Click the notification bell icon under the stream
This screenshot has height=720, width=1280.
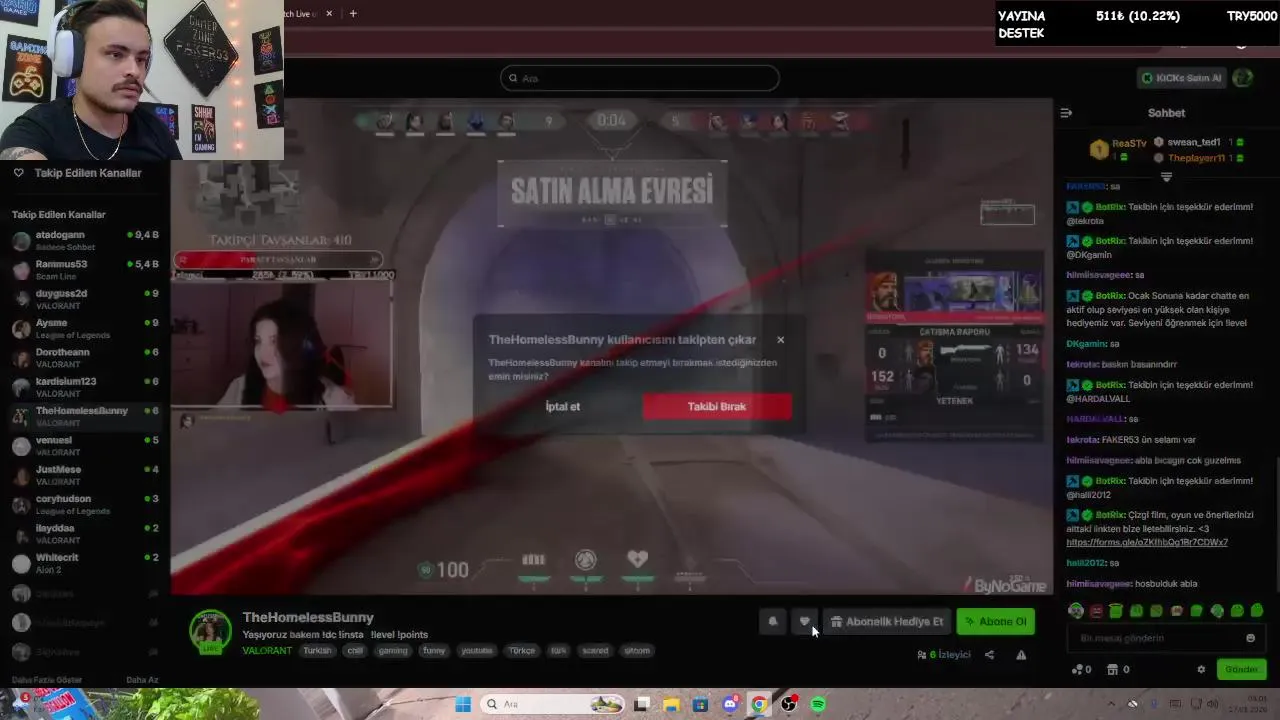(772, 621)
